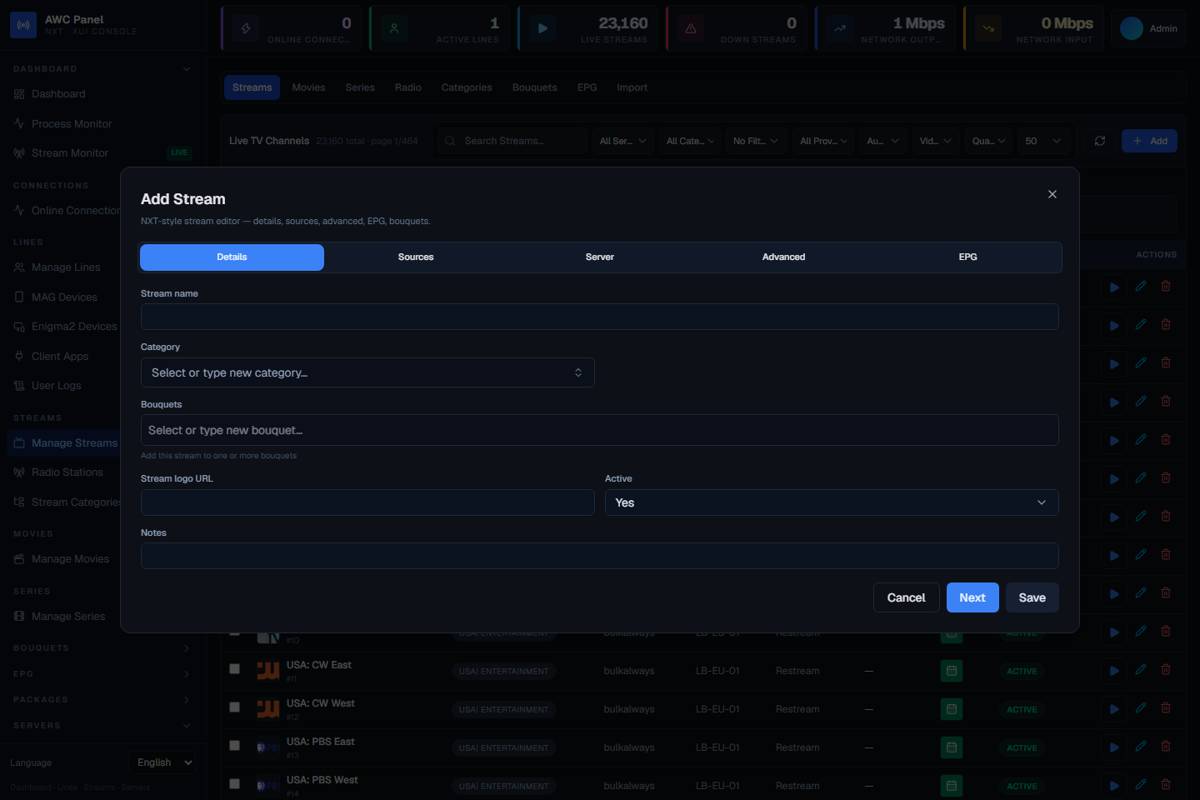Click the Next button
This screenshot has width=1200, height=800.
[x=972, y=597]
